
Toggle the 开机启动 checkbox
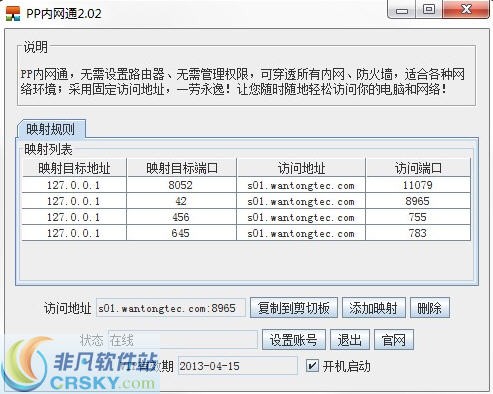(x=312, y=366)
